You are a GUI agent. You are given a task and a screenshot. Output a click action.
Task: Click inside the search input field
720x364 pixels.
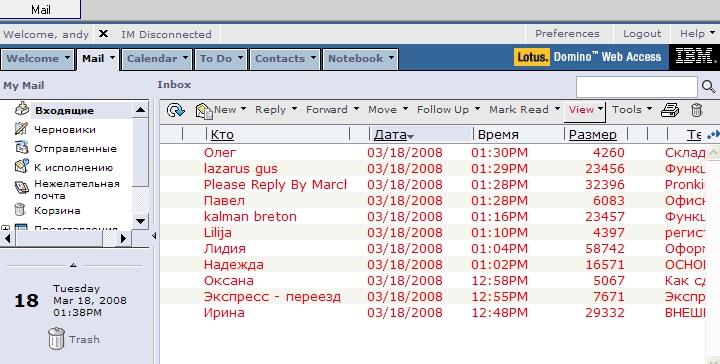pos(636,86)
